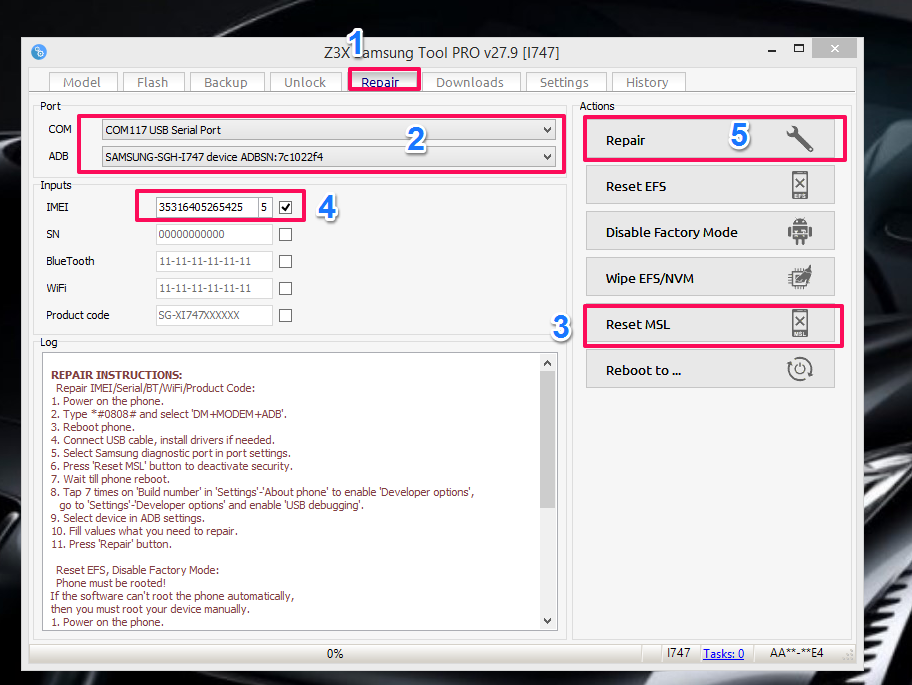Click the Wipe EFS/NVM button

coord(710,277)
